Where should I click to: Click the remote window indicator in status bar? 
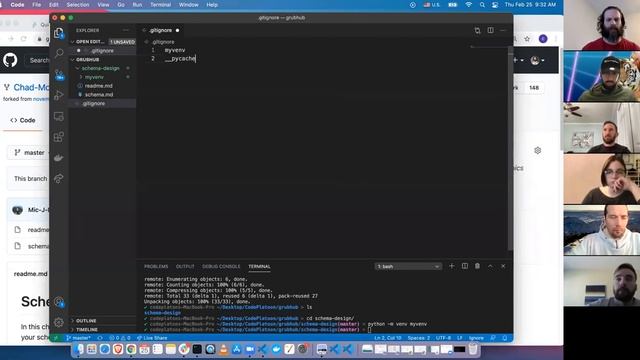tap(56, 338)
